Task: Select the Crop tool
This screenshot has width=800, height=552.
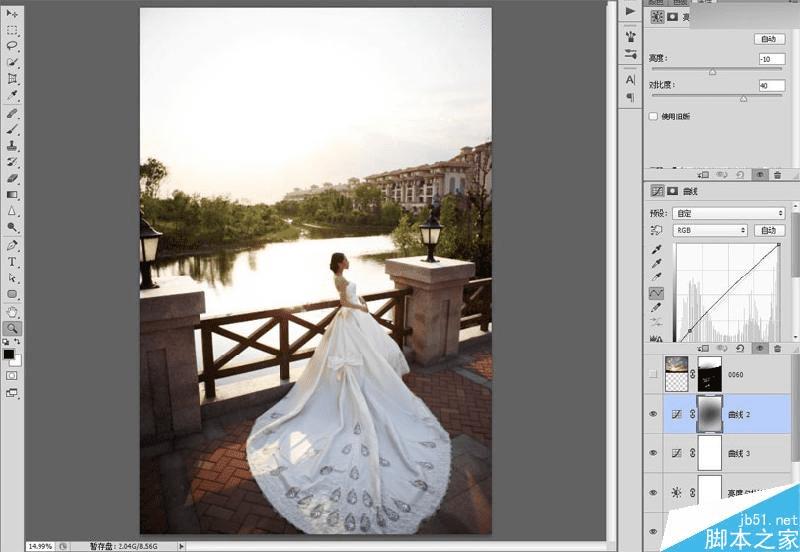Action: coord(12,79)
